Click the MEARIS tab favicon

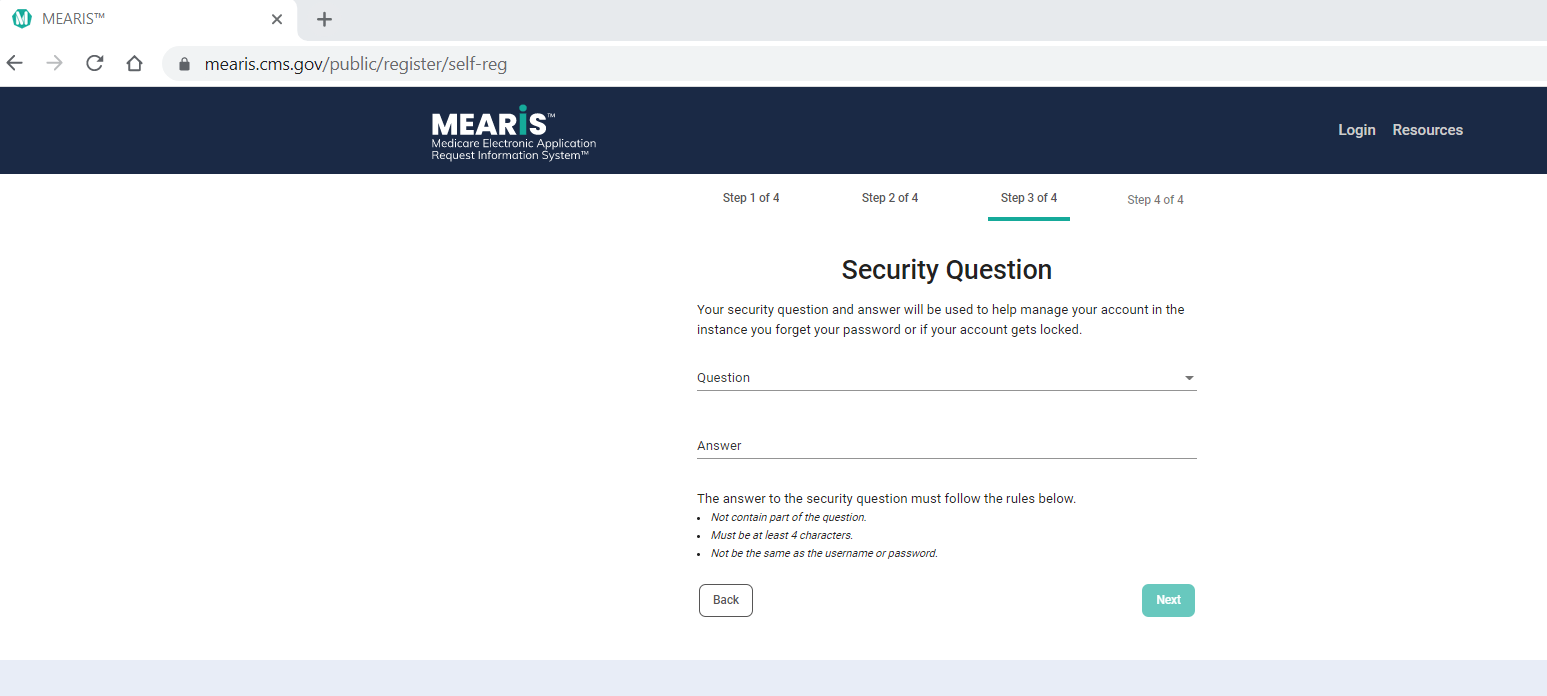pyautogui.click(x=22, y=19)
